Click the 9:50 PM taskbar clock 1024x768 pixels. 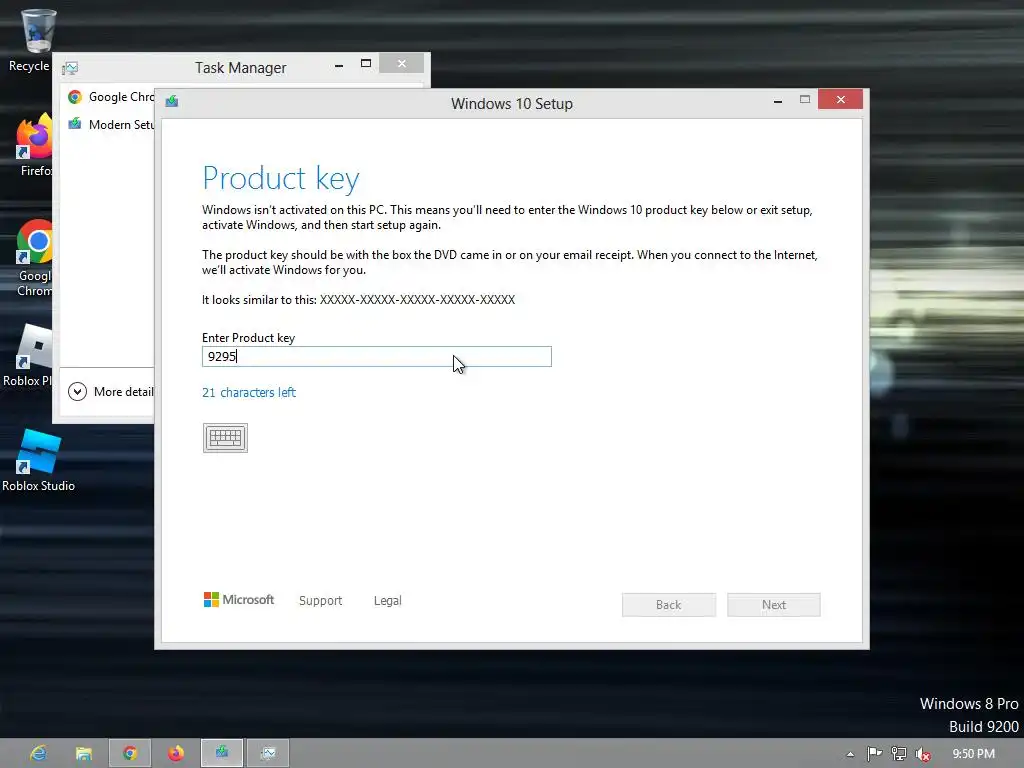(973, 754)
